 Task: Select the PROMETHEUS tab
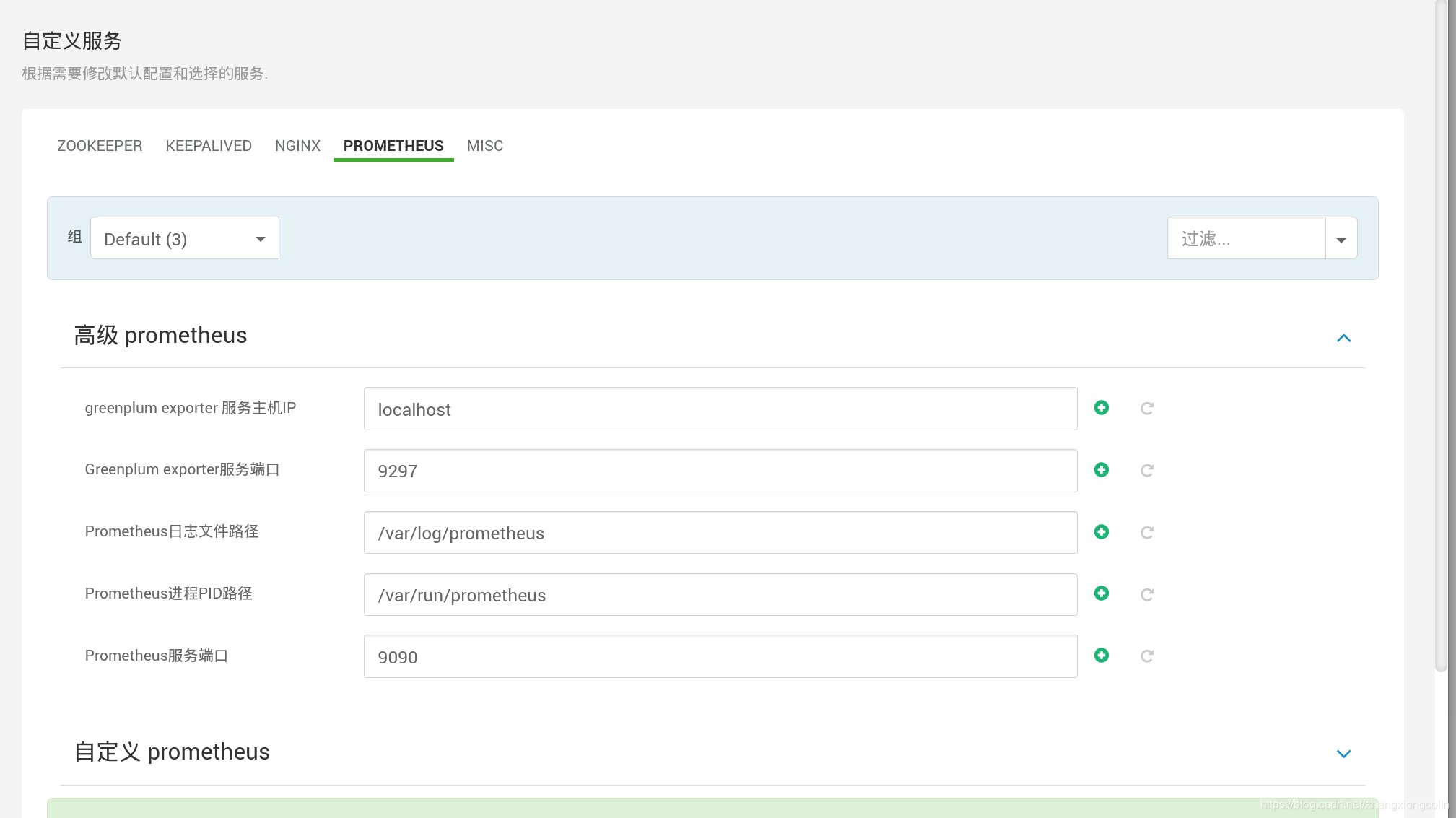pos(393,146)
